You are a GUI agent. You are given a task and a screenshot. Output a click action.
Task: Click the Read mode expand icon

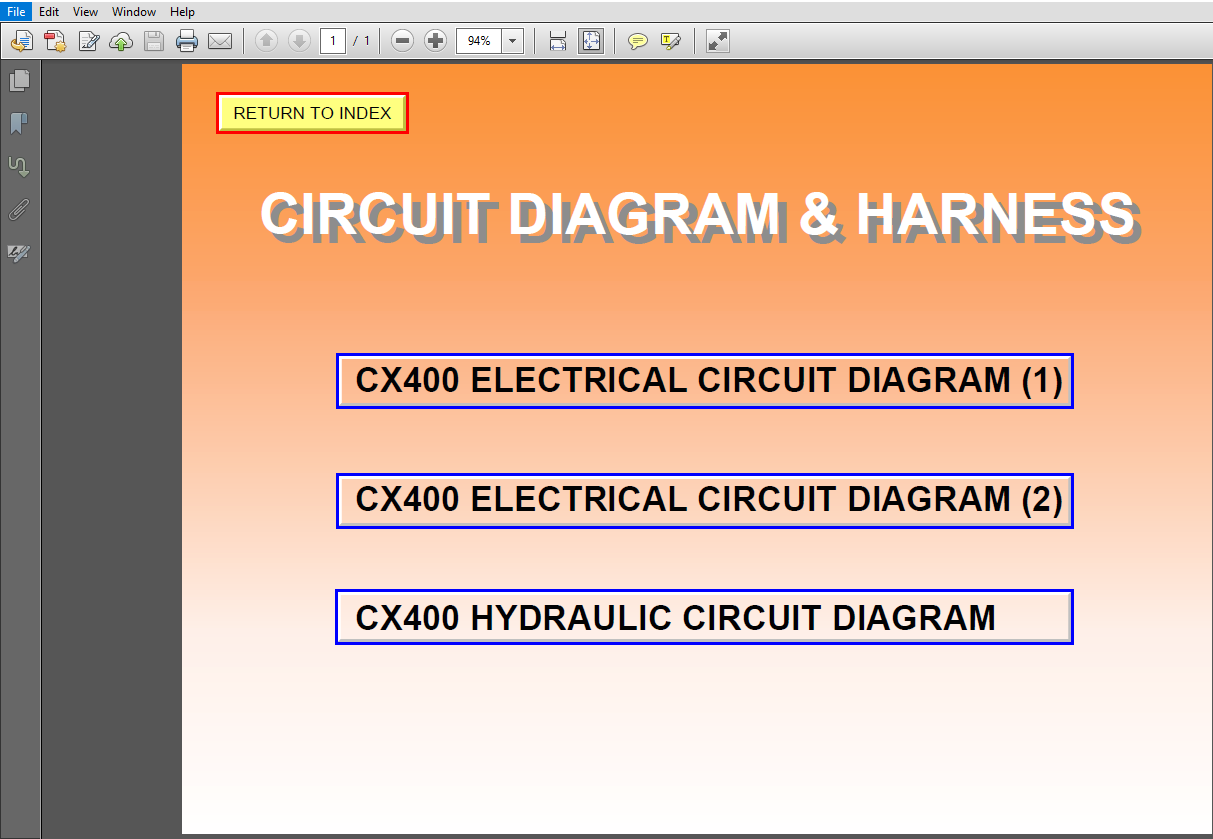tap(718, 41)
